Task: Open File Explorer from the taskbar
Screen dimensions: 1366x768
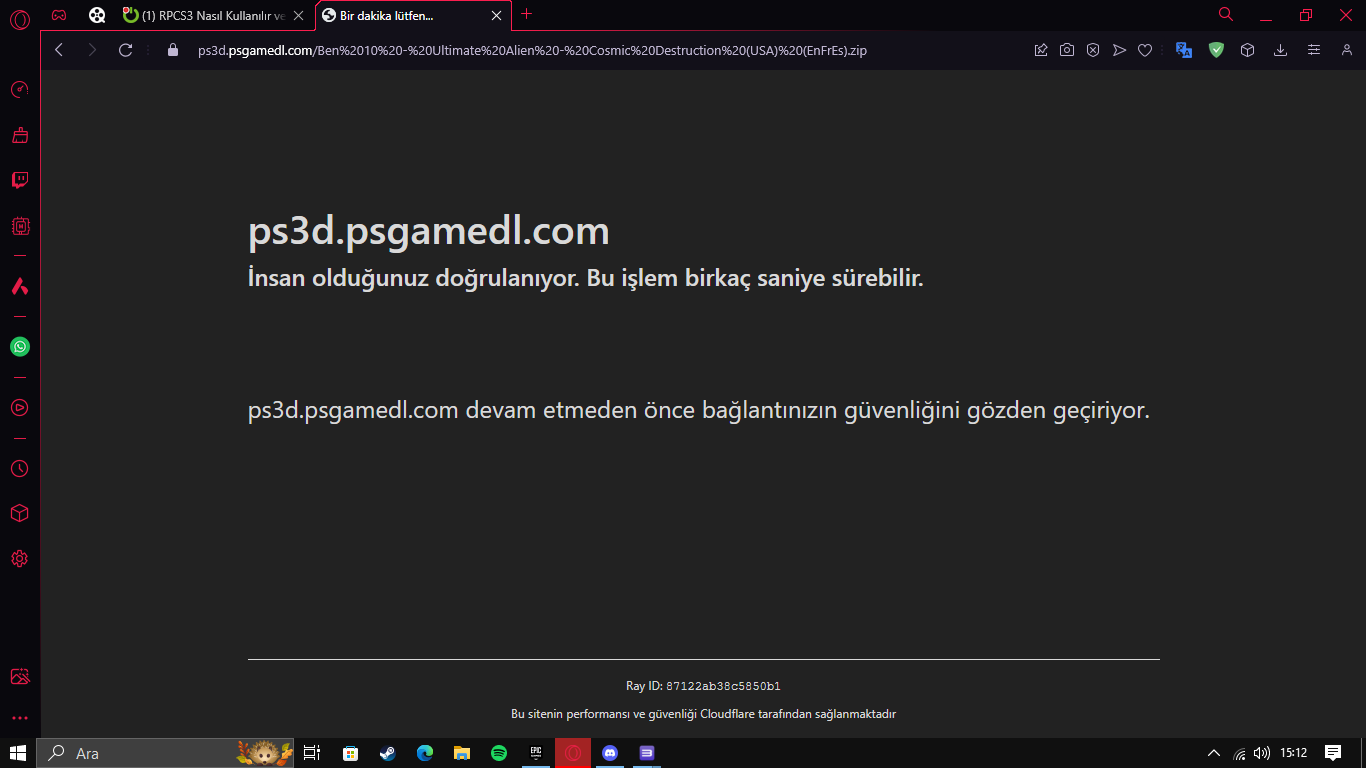Action: tap(461, 753)
